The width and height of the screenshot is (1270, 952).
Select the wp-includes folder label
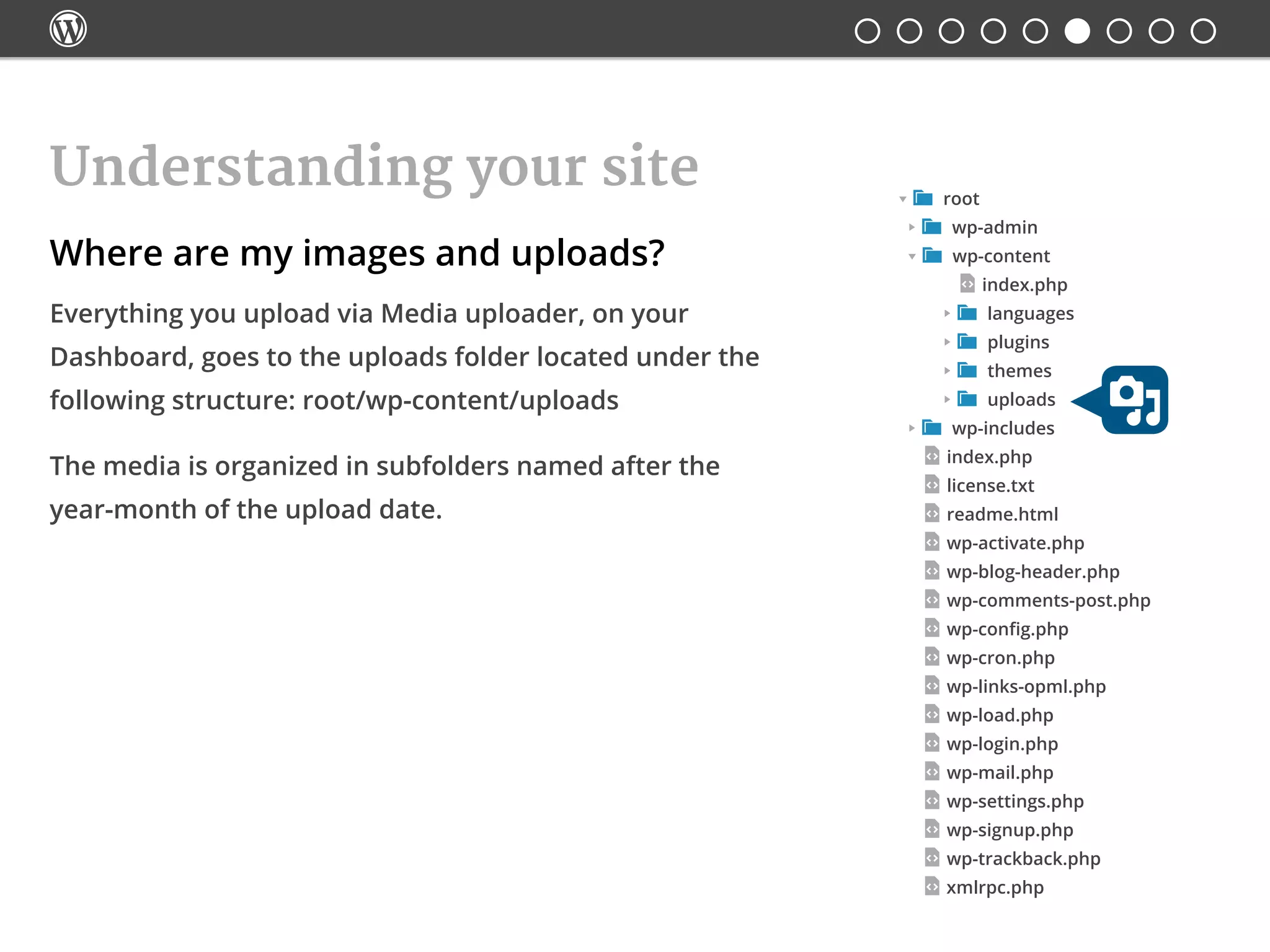[1003, 428]
